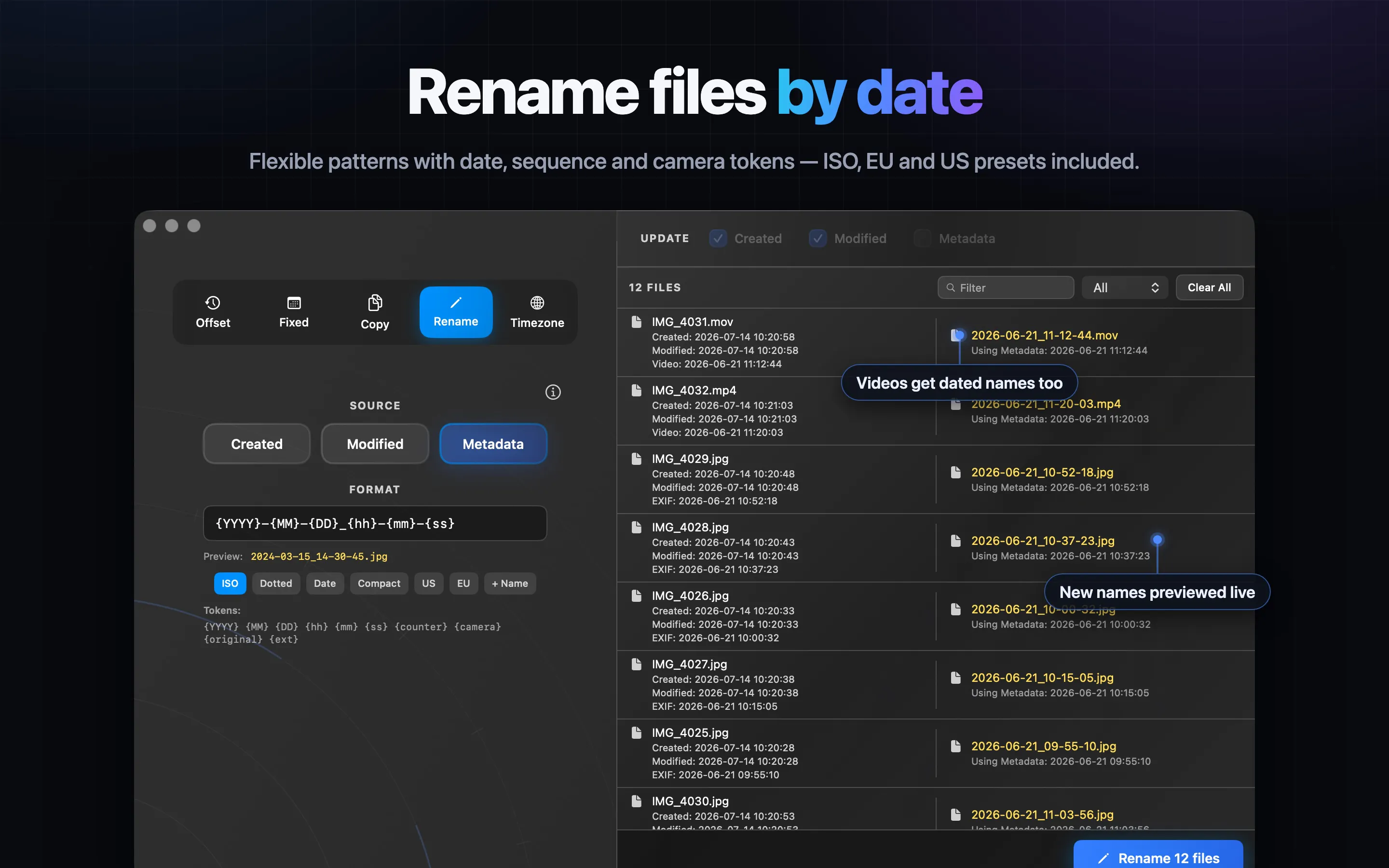Click the file icon beside IMG_4027.jpg
This screenshot has width=1389, height=868.
[636, 664]
